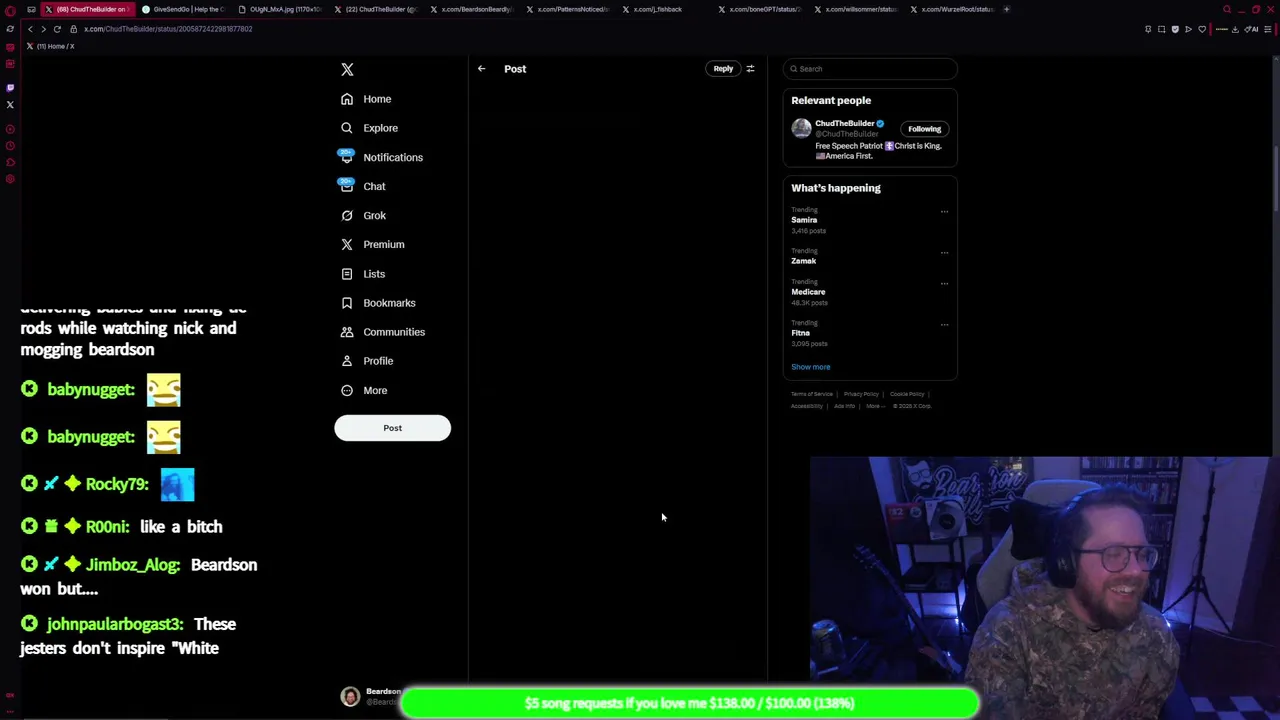1280x720 pixels.
Task: Open the Medicare trending topic
Action: pos(808,292)
